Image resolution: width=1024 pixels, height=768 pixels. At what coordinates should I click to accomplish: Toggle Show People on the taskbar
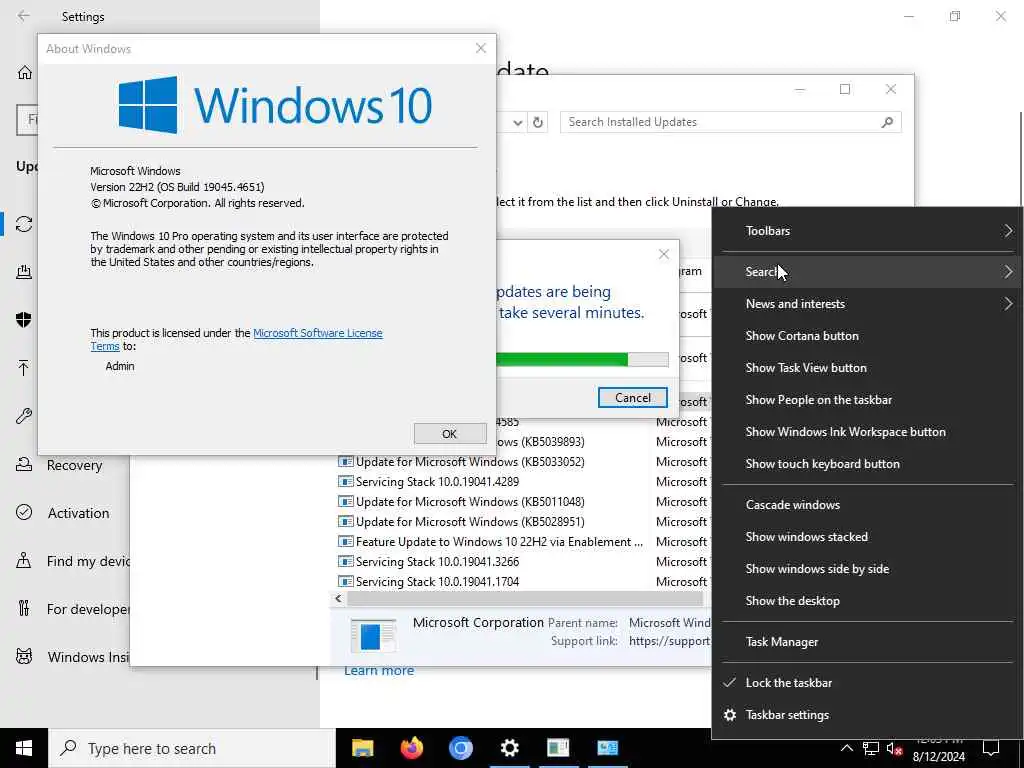(x=867, y=400)
